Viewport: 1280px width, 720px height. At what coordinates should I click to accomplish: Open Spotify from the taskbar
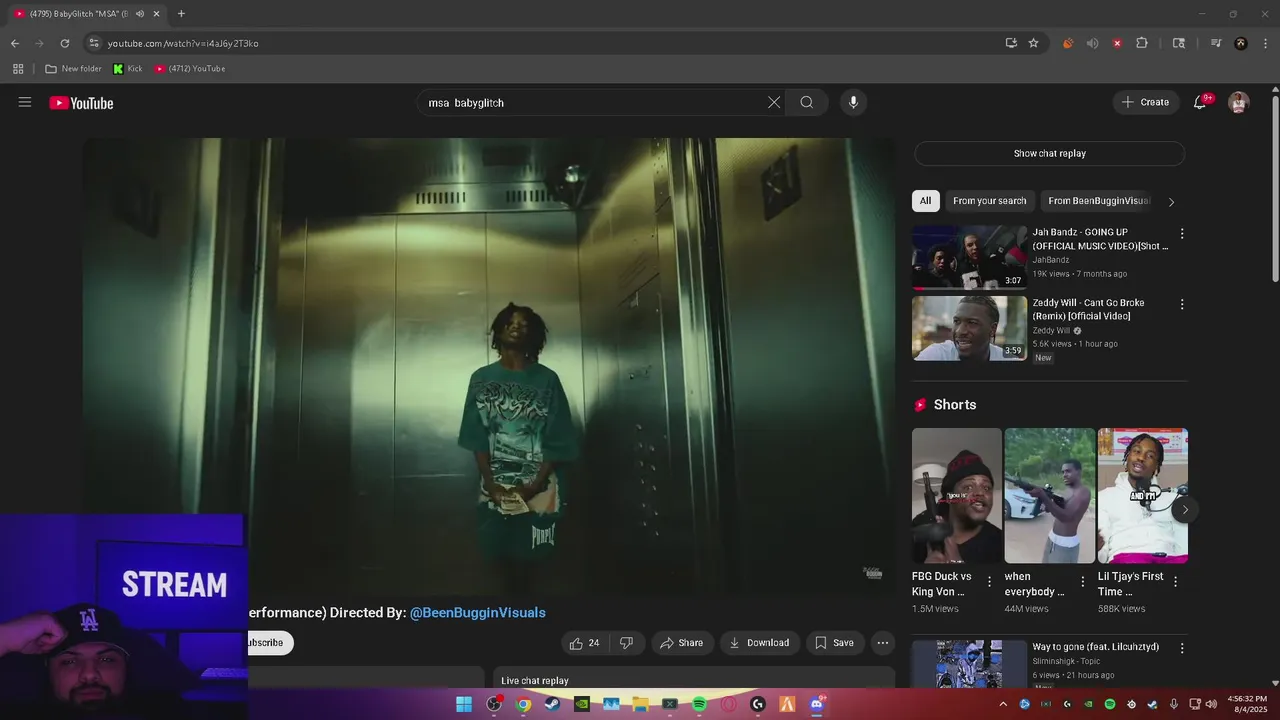699,704
